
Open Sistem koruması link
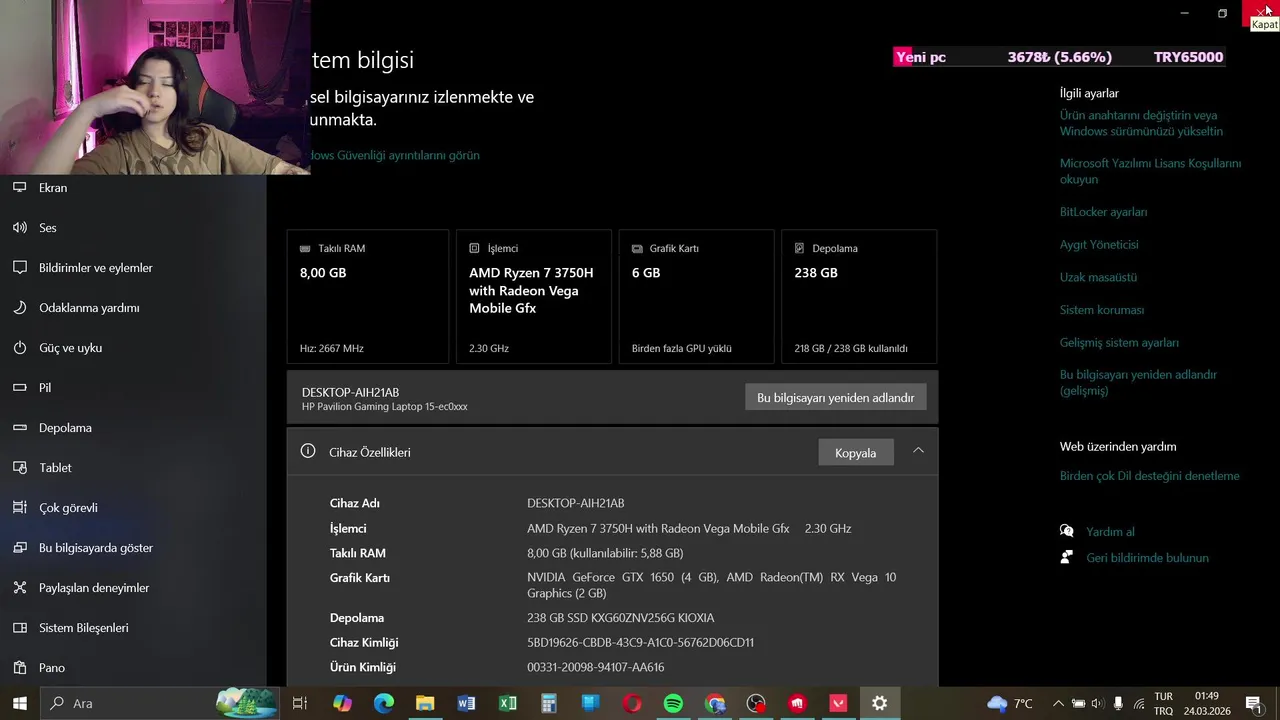point(1102,310)
